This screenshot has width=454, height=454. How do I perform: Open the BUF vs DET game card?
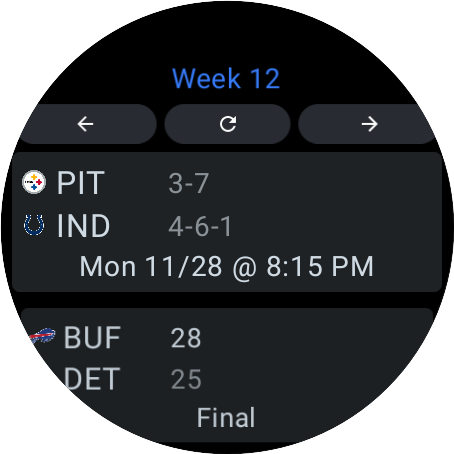[x=227, y=377]
